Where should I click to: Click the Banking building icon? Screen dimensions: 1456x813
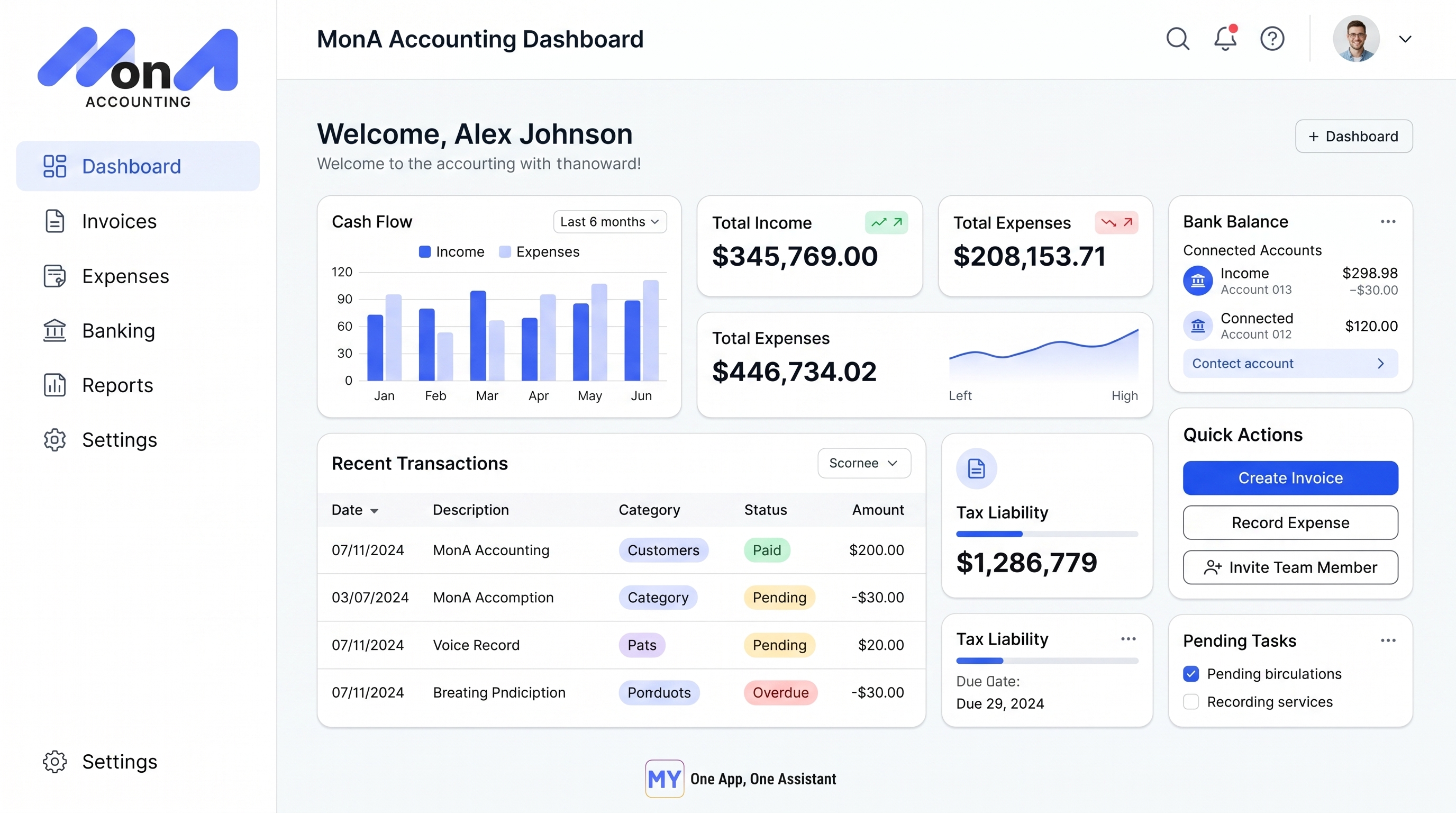(x=55, y=330)
